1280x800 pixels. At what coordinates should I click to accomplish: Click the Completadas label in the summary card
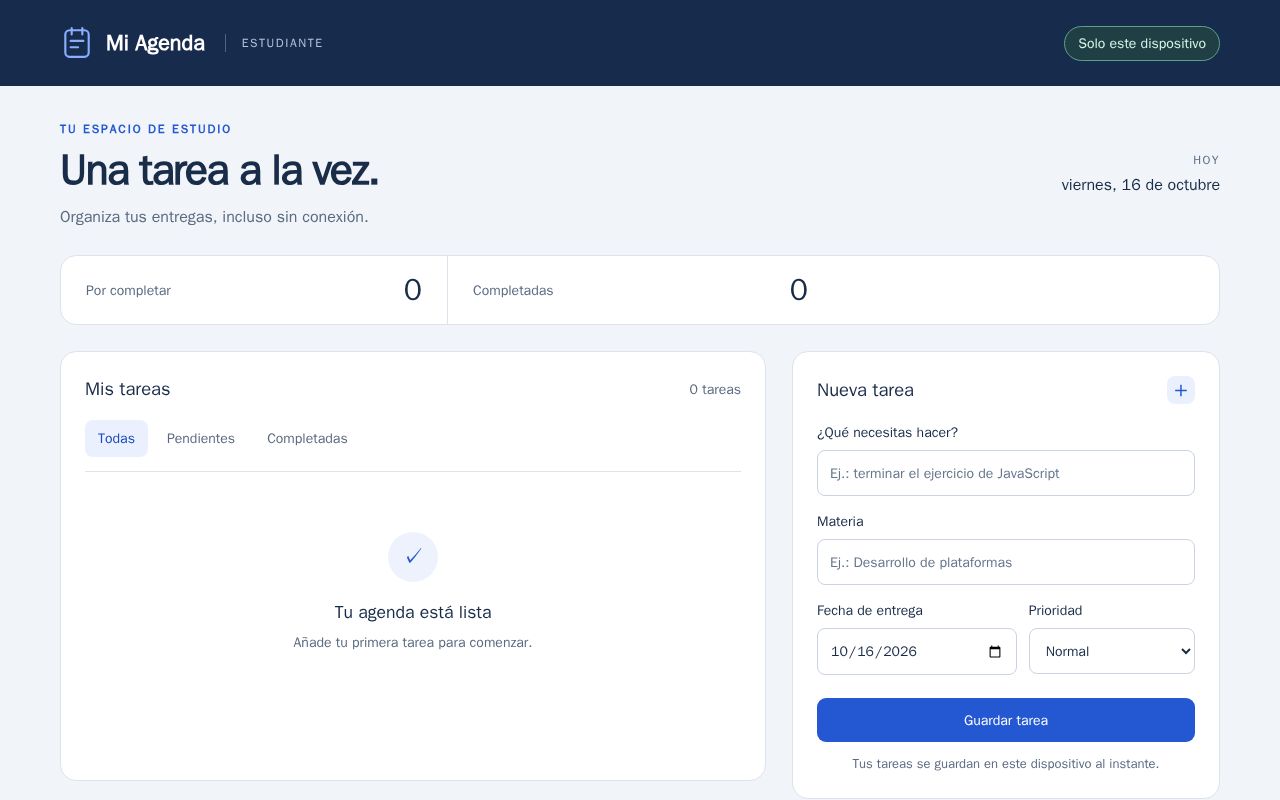pyautogui.click(x=513, y=290)
